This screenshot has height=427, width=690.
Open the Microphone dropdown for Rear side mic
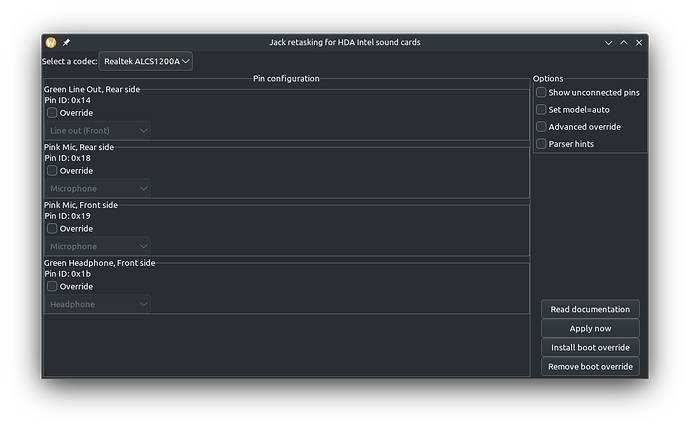click(x=98, y=189)
